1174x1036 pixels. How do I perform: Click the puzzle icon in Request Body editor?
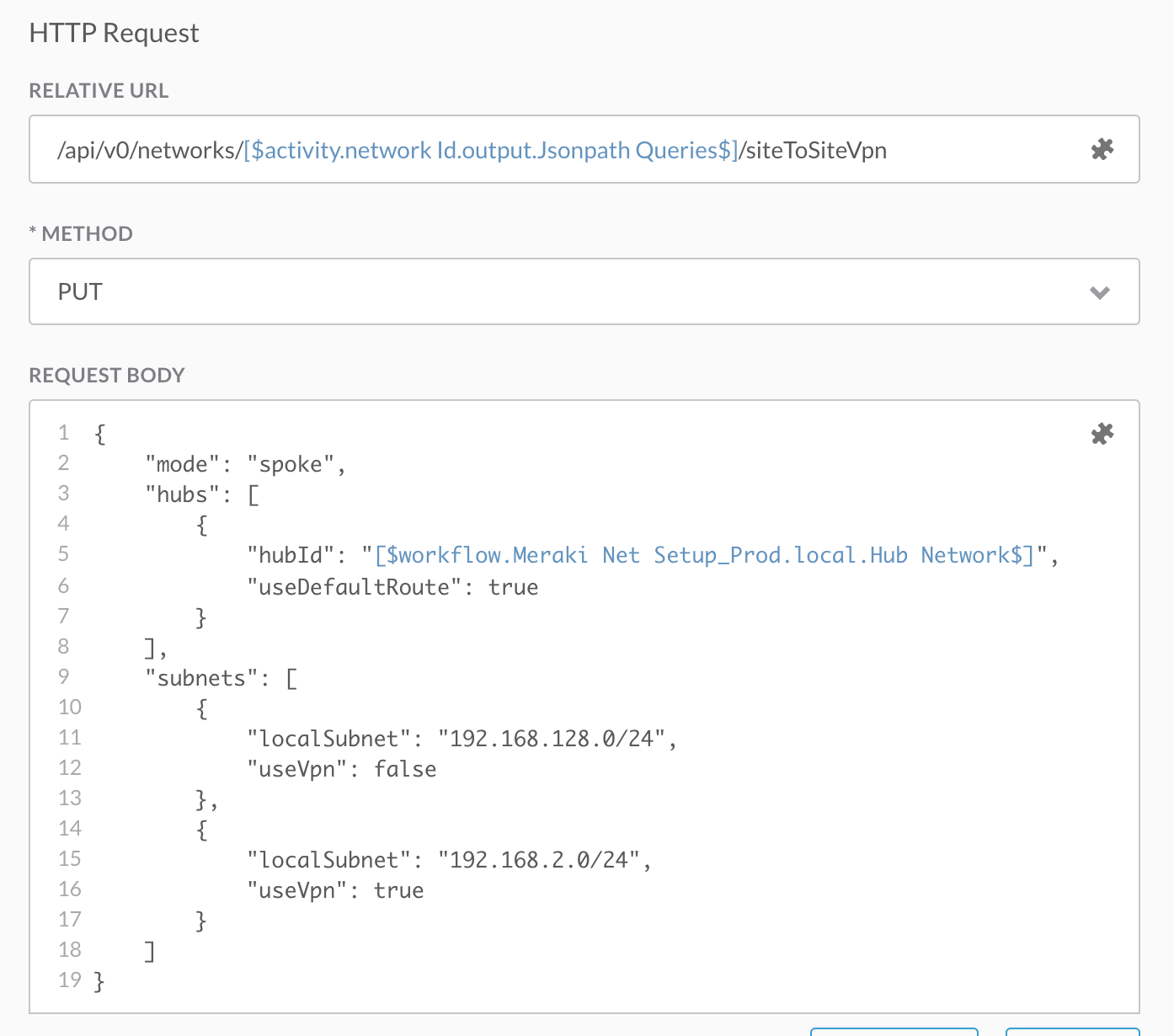[1102, 434]
